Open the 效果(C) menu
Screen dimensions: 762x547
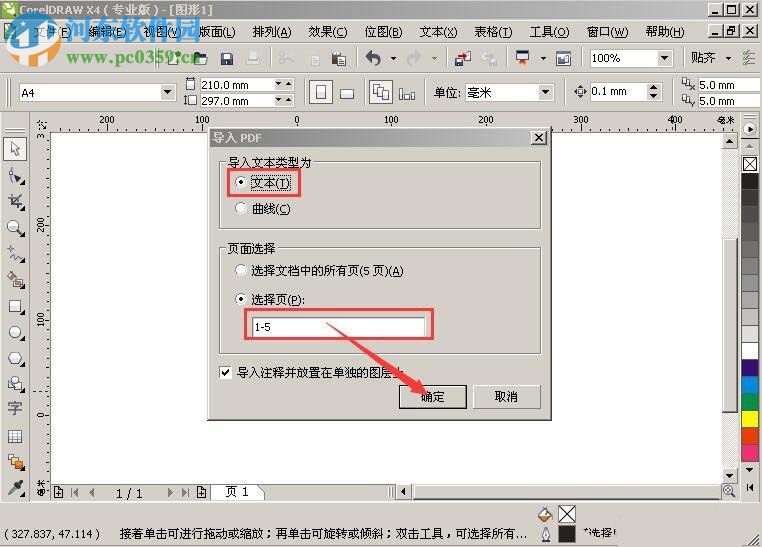click(x=328, y=32)
